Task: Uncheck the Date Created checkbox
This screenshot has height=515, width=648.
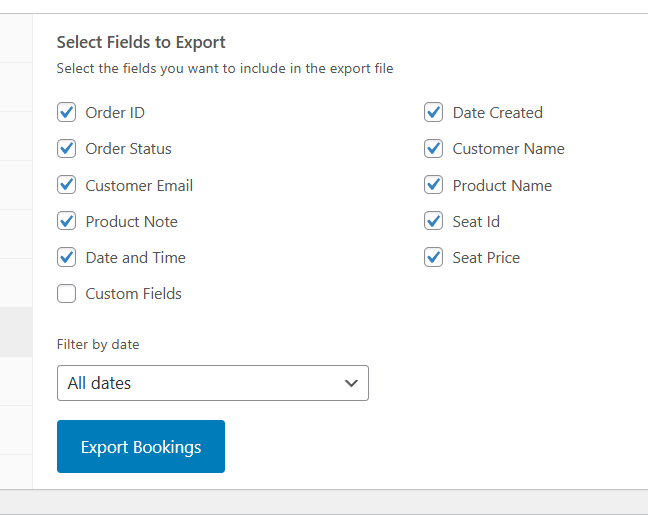Action: tap(433, 112)
